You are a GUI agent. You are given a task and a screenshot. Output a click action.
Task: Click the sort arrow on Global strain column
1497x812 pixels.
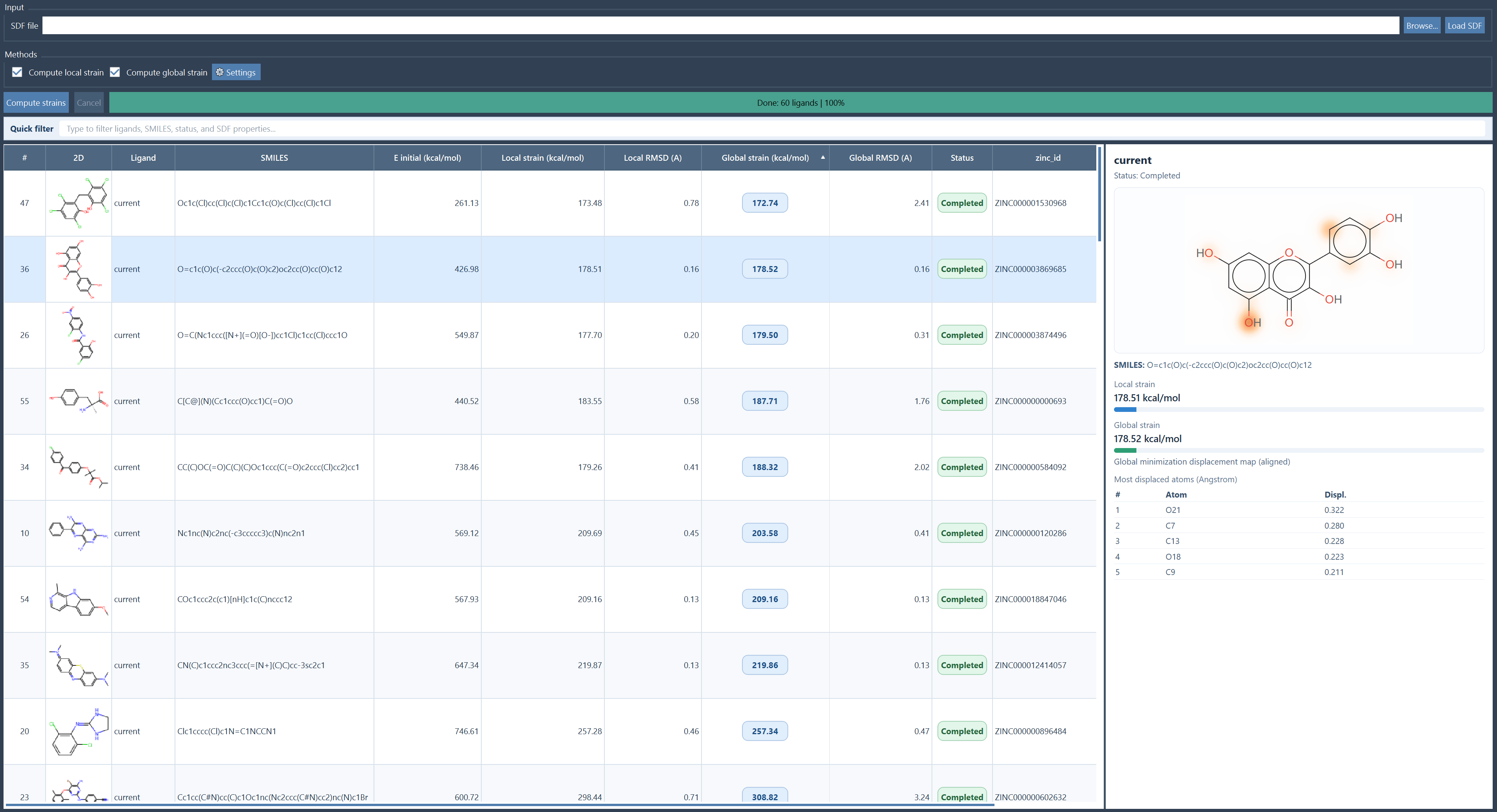[x=823, y=157]
